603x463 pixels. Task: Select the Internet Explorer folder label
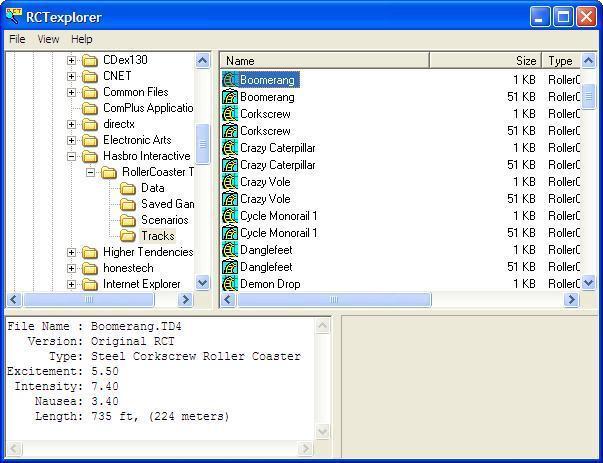[x=142, y=284]
